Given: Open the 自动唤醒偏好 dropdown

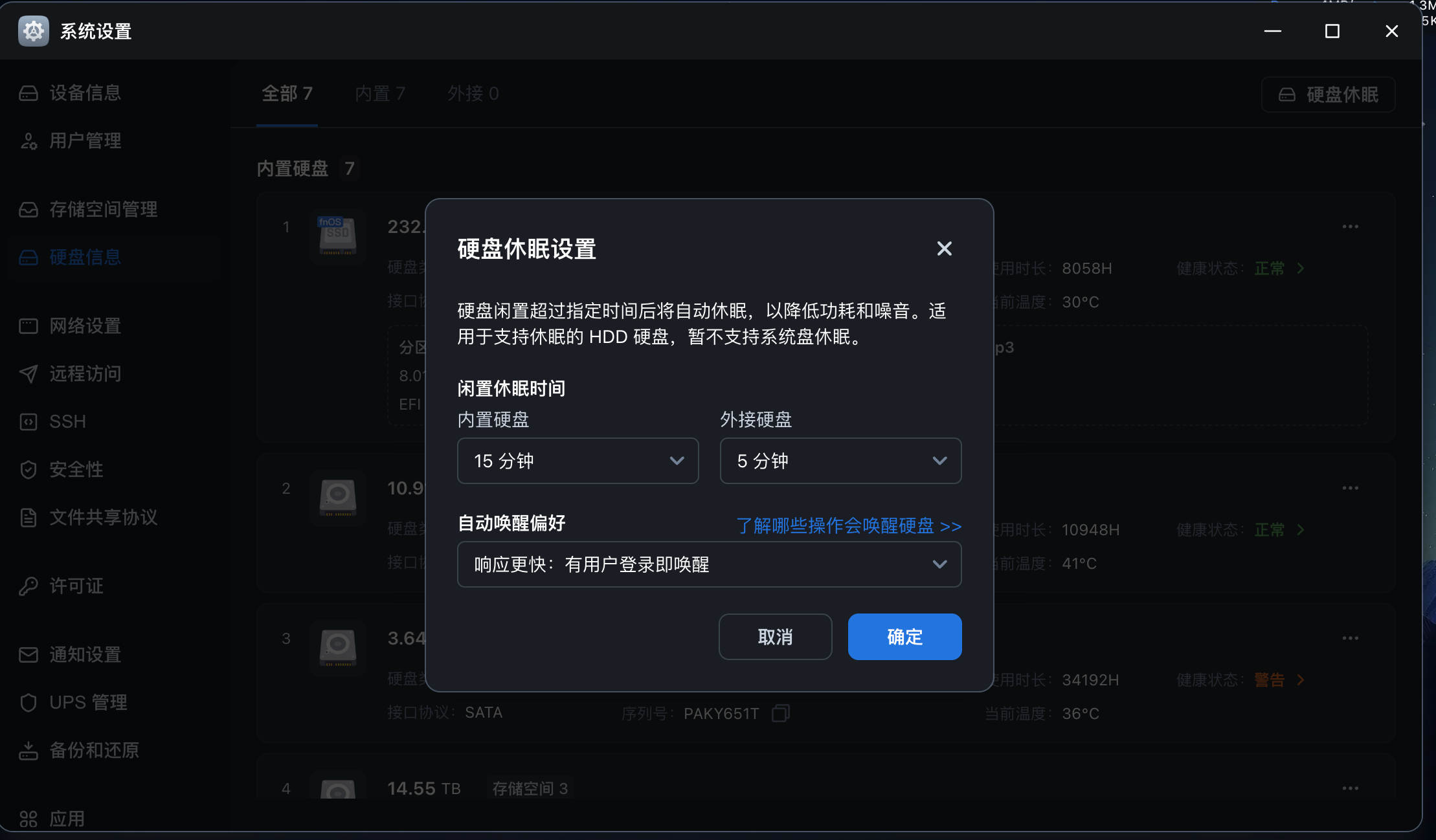Looking at the screenshot, I should [709, 564].
